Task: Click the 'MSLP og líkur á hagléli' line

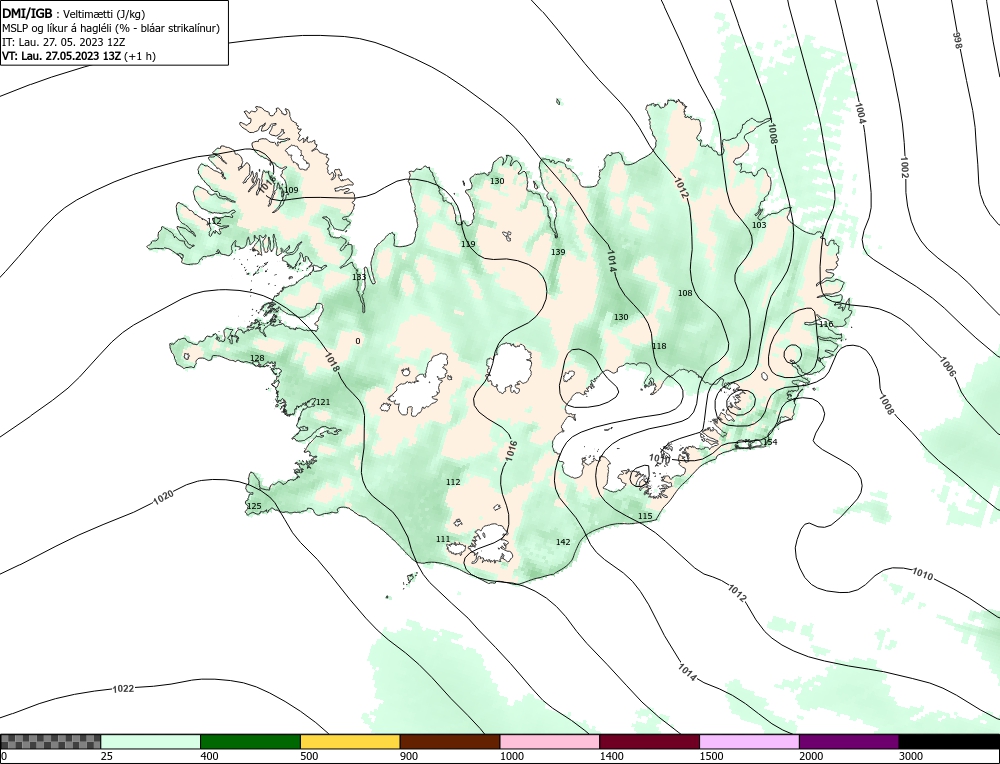Action: pos(110,29)
